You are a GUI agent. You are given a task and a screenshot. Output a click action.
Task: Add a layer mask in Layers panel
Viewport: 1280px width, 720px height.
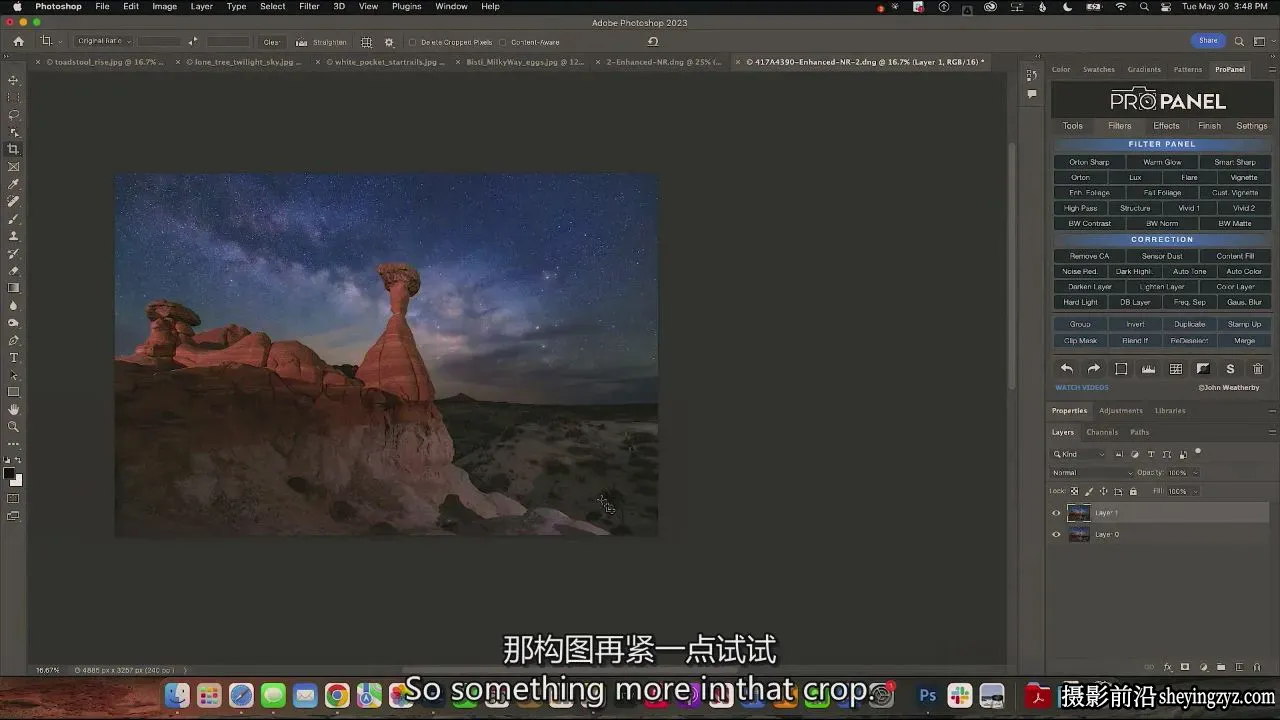coord(1185,667)
